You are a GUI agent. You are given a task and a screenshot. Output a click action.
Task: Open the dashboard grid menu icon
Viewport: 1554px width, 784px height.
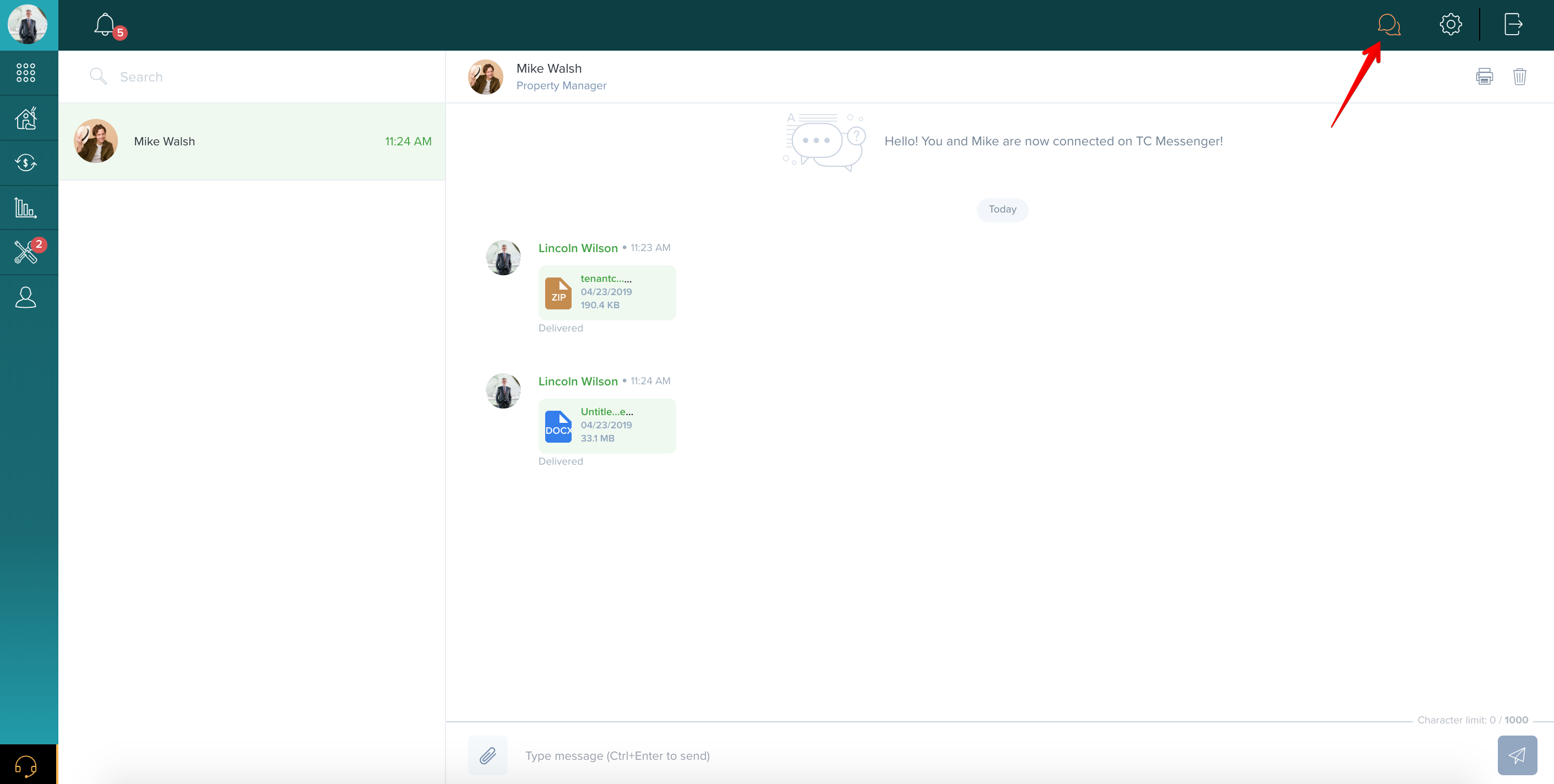tap(26, 73)
